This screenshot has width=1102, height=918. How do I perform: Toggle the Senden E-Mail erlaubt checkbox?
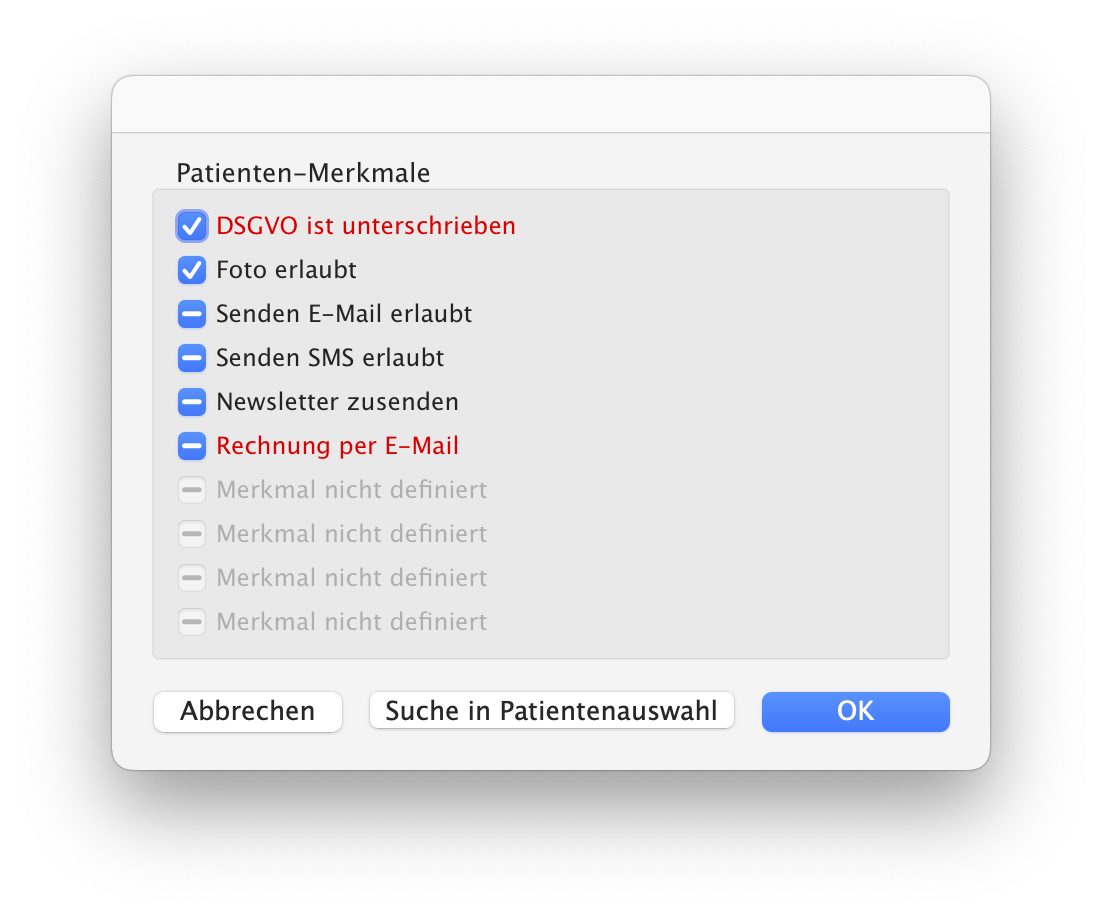tap(192, 314)
